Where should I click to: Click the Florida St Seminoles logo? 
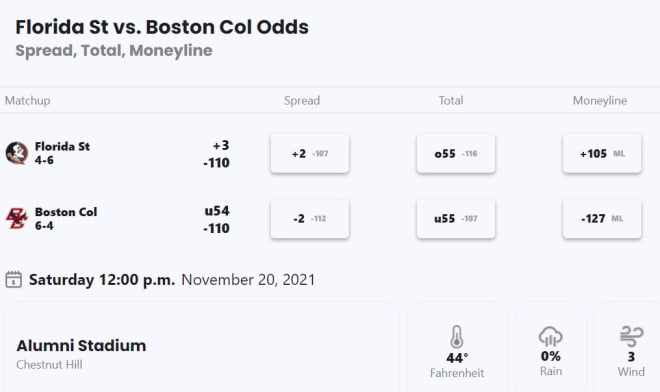[x=17, y=153]
